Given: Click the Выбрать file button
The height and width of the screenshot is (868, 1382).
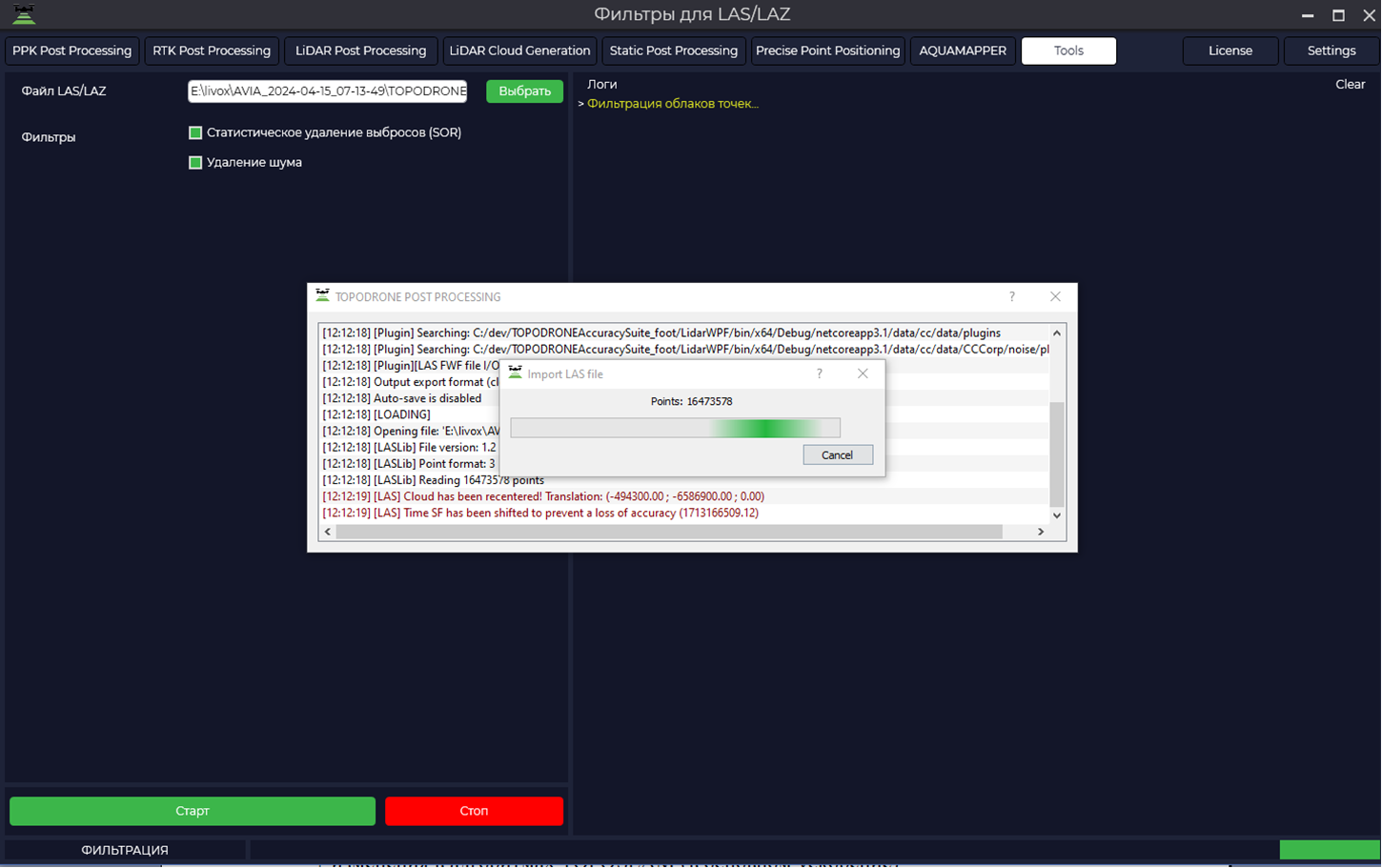Looking at the screenshot, I should pyautogui.click(x=524, y=91).
